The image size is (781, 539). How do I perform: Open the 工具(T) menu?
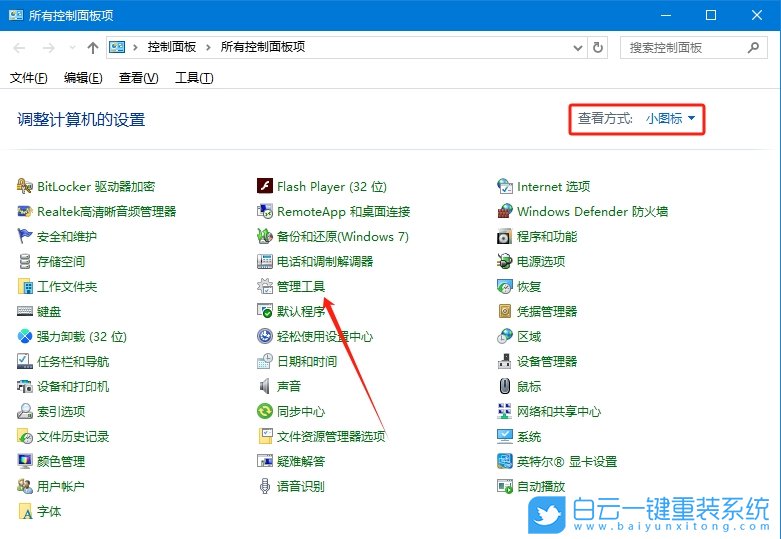194,78
